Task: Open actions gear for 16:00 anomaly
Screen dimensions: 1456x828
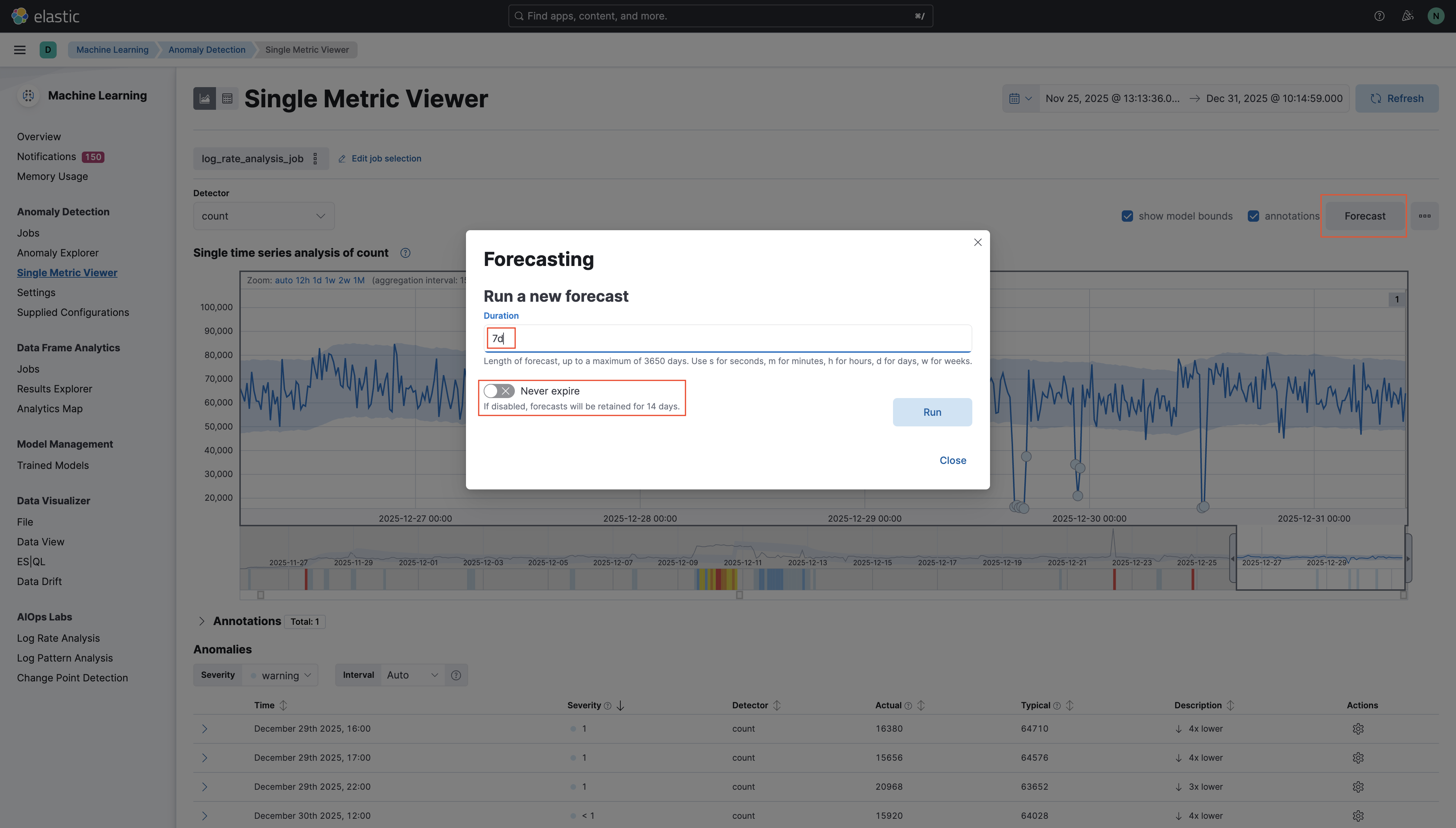Action: click(1358, 728)
